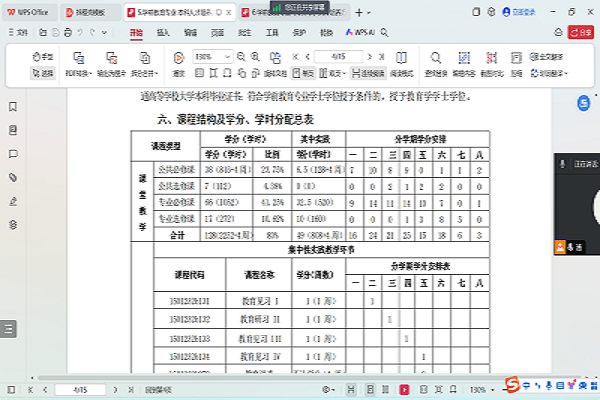The height and width of the screenshot is (400, 600).
Task: Click the Find/Search tool icon
Action: tap(433, 62)
